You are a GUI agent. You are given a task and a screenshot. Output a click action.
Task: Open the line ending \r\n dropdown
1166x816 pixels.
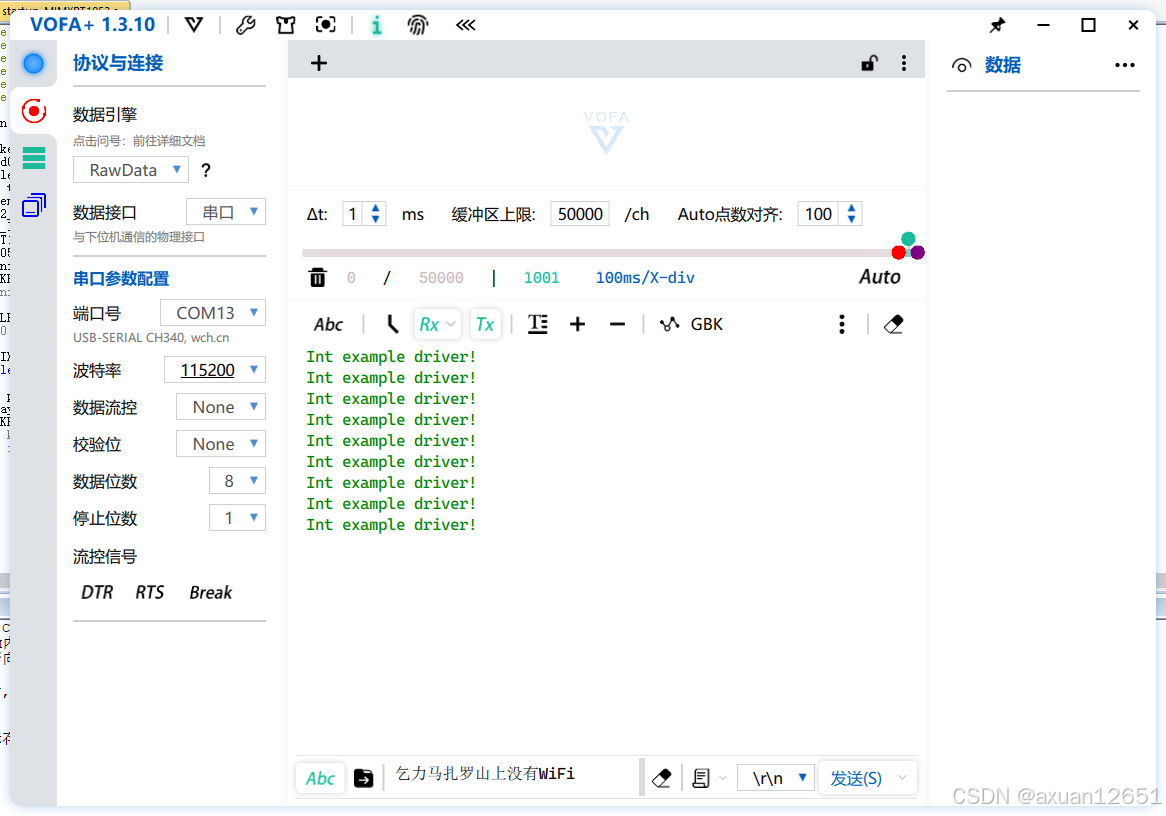tap(775, 777)
